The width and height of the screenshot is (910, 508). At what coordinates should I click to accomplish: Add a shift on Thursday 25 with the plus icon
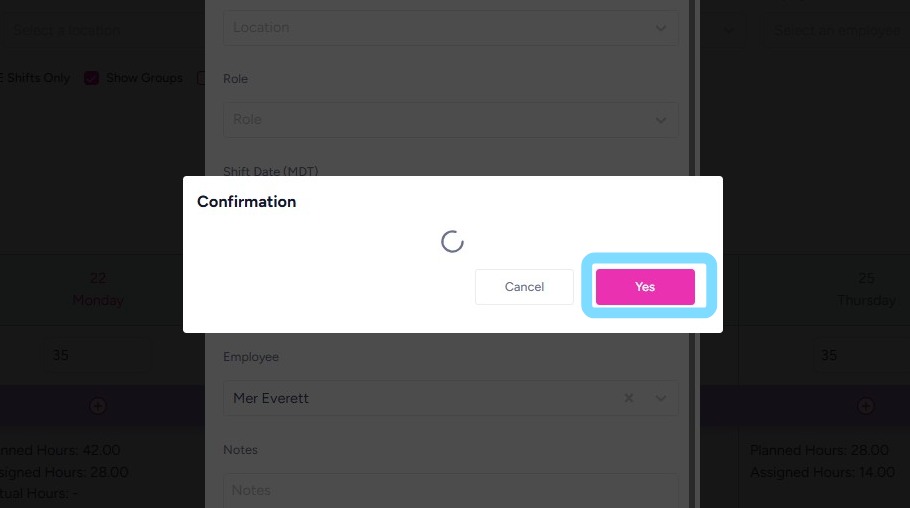point(865,406)
